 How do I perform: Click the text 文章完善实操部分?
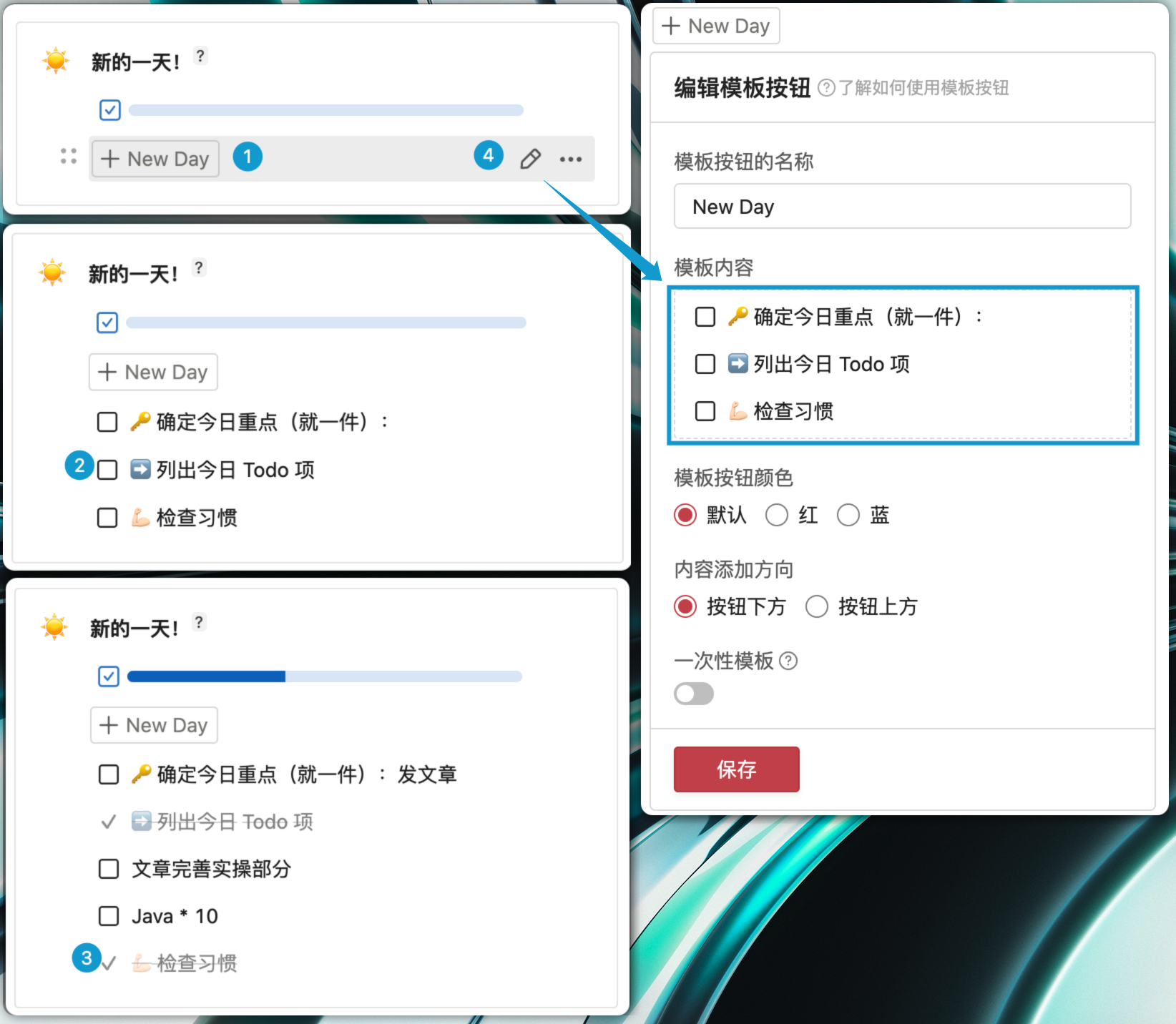click(x=212, y=869)
